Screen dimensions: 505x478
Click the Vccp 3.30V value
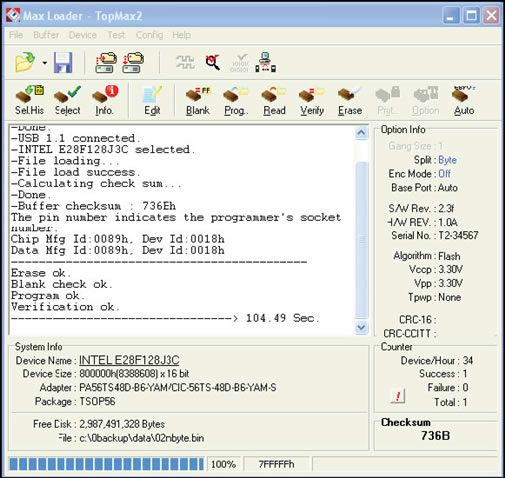pyautogui.click(x=450, y=269)
